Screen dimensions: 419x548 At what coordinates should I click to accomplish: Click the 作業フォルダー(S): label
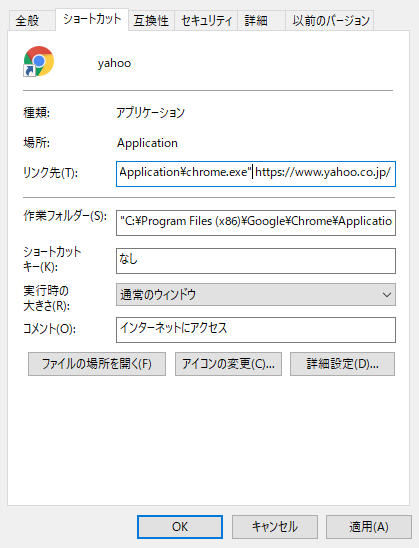(x=65, y=216)
